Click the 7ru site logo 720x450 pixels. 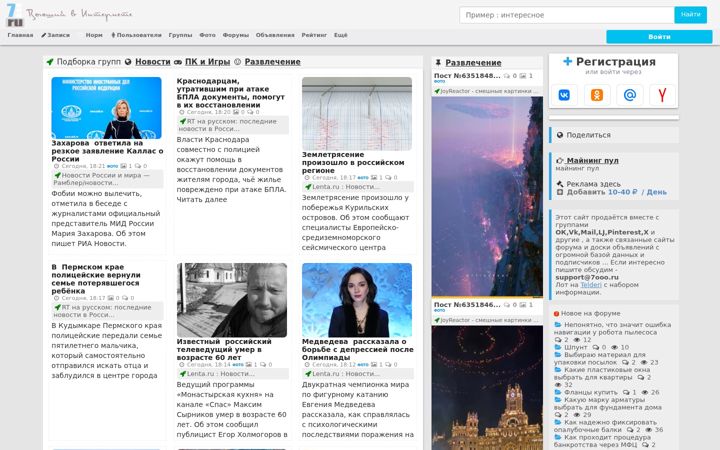click(x=14, y=15)
